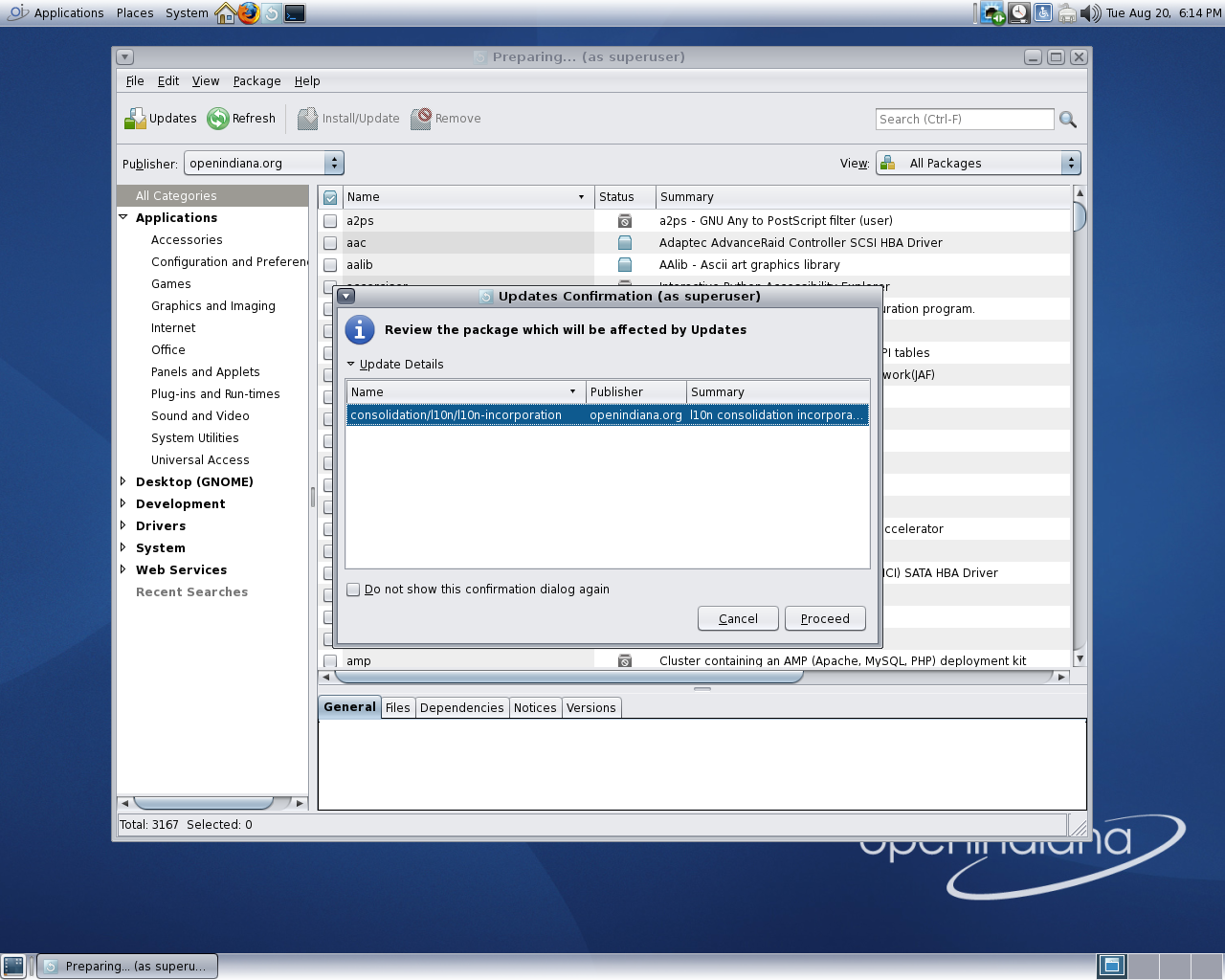Click the show desktop icon
The height and width of the screenshot is (980, 1225).
[x=13, y=967]
